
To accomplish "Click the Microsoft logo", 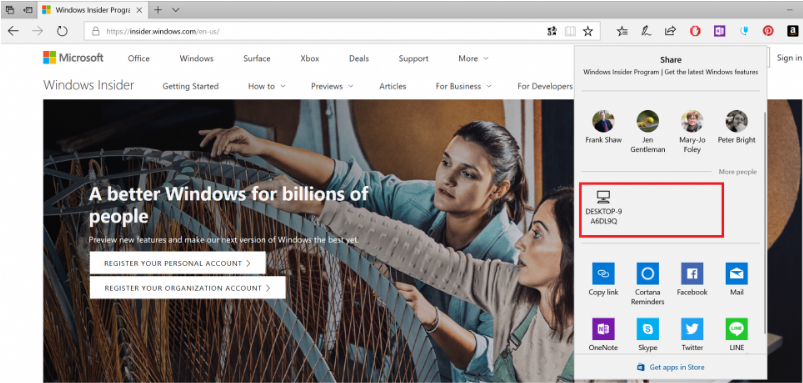I will click(73, 58).
